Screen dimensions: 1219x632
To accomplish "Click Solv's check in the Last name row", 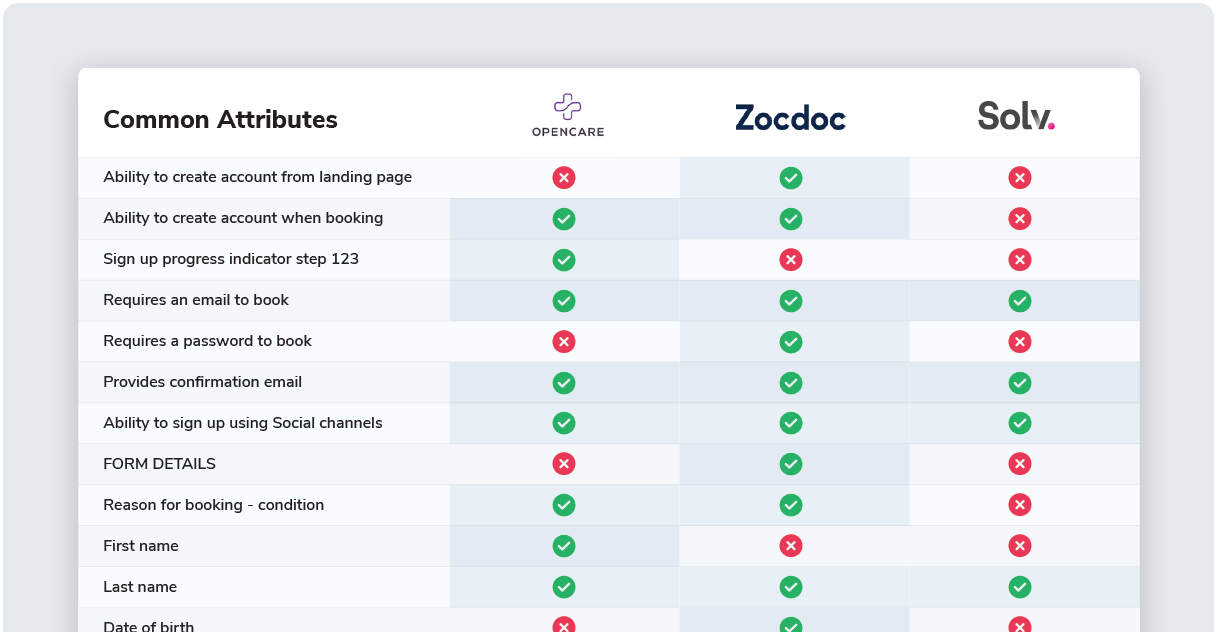I will [1020, 587].
